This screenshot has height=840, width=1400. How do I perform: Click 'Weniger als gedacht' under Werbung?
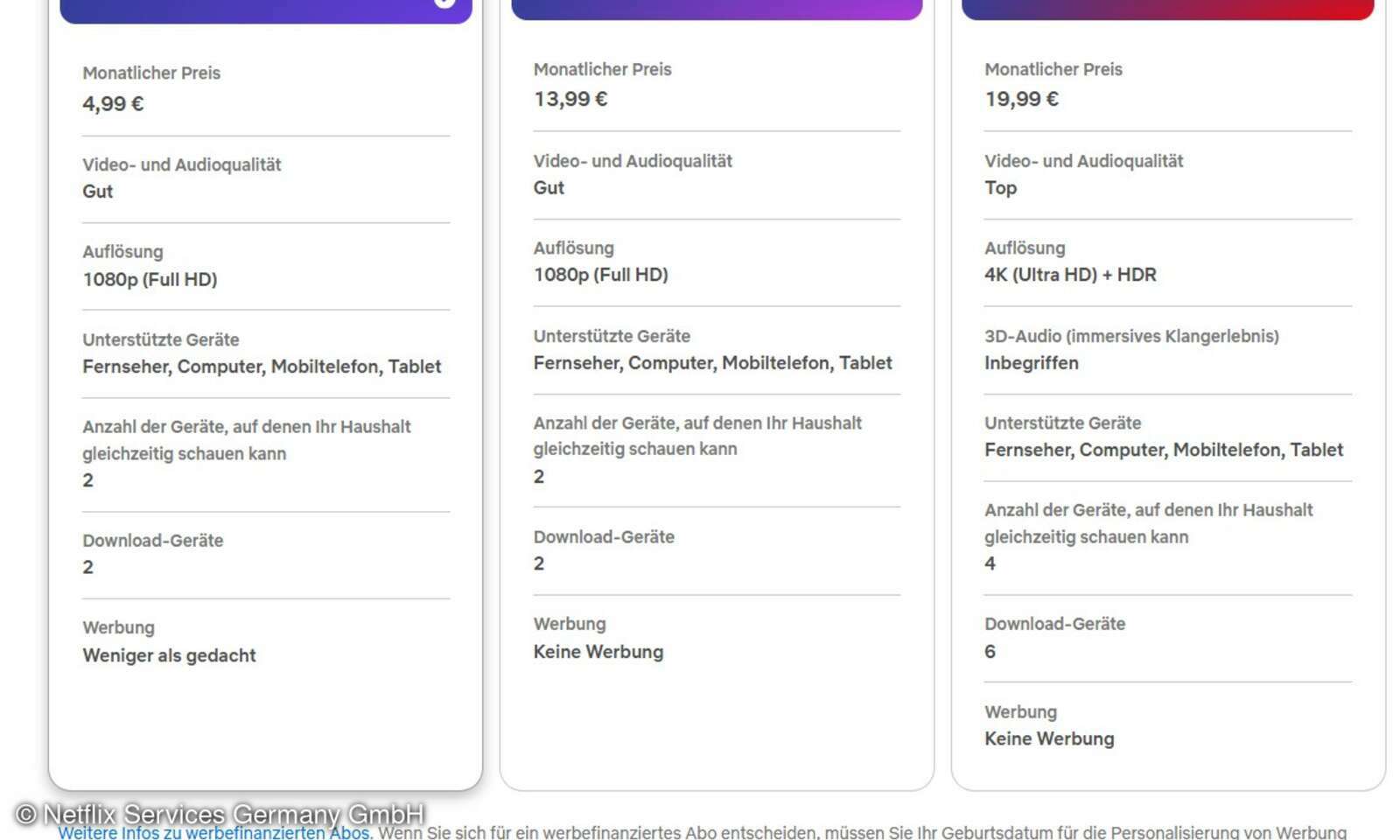point(169,654)
